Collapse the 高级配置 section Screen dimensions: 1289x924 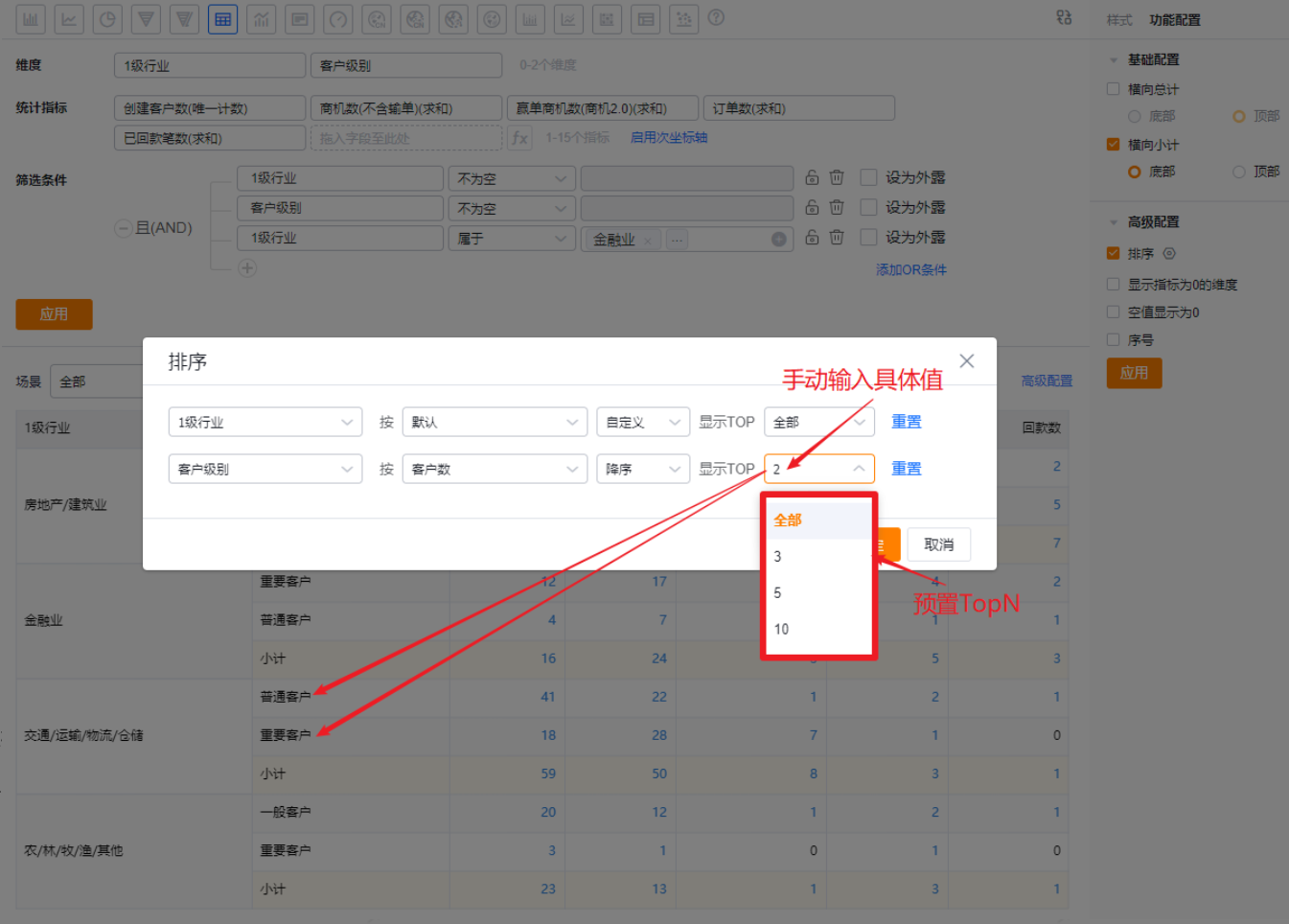[1114, 222]
